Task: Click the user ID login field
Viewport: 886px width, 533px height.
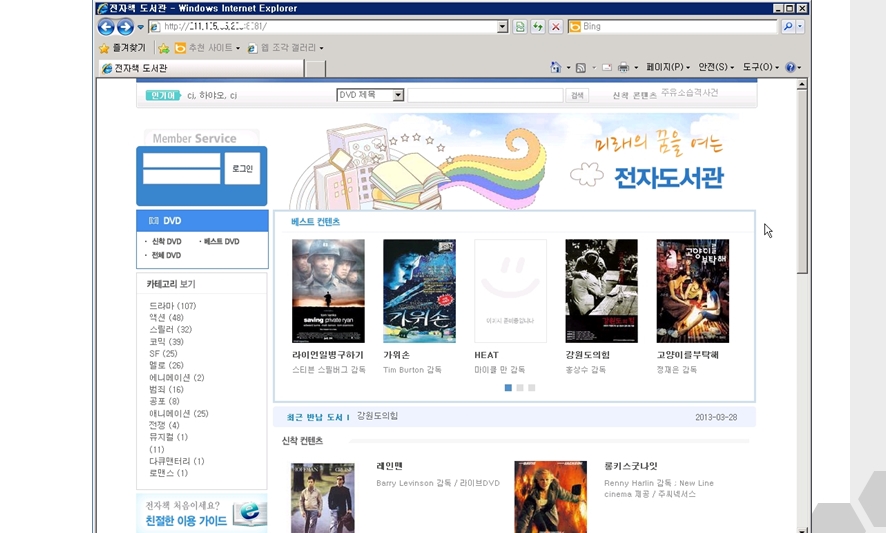Action: pos(181,161)
